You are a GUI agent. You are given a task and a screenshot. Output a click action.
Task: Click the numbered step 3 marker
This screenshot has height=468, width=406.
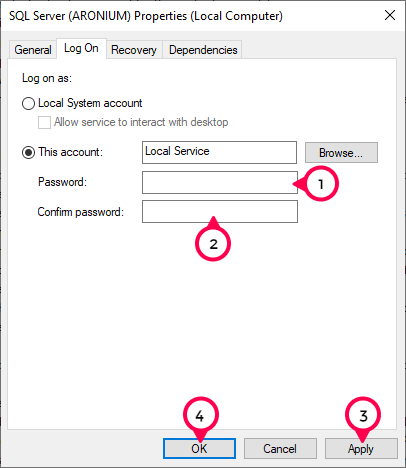[x=363, y=415]
